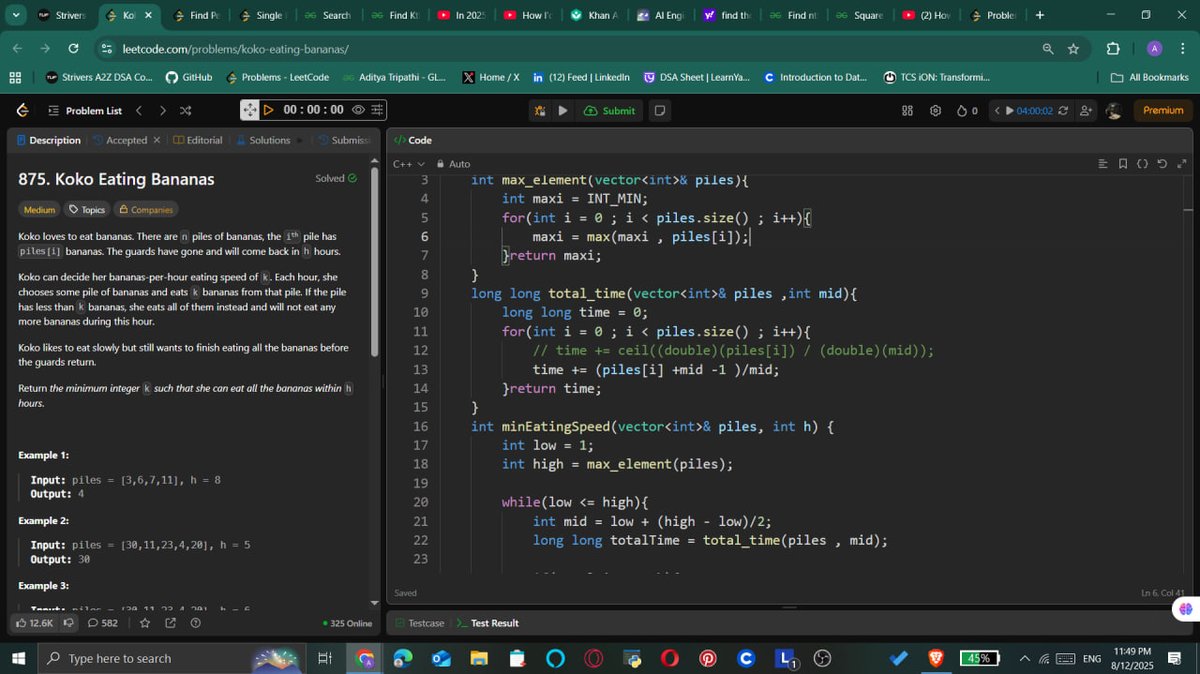Go to the previous problem arrow

tap(139, 111)
